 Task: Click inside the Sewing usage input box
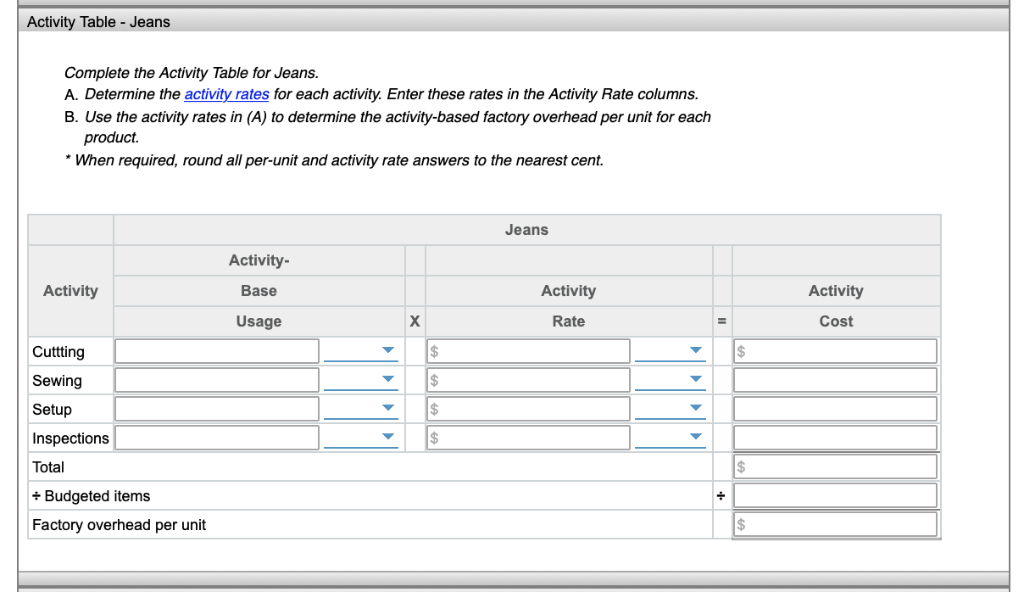tap(216, 379)
